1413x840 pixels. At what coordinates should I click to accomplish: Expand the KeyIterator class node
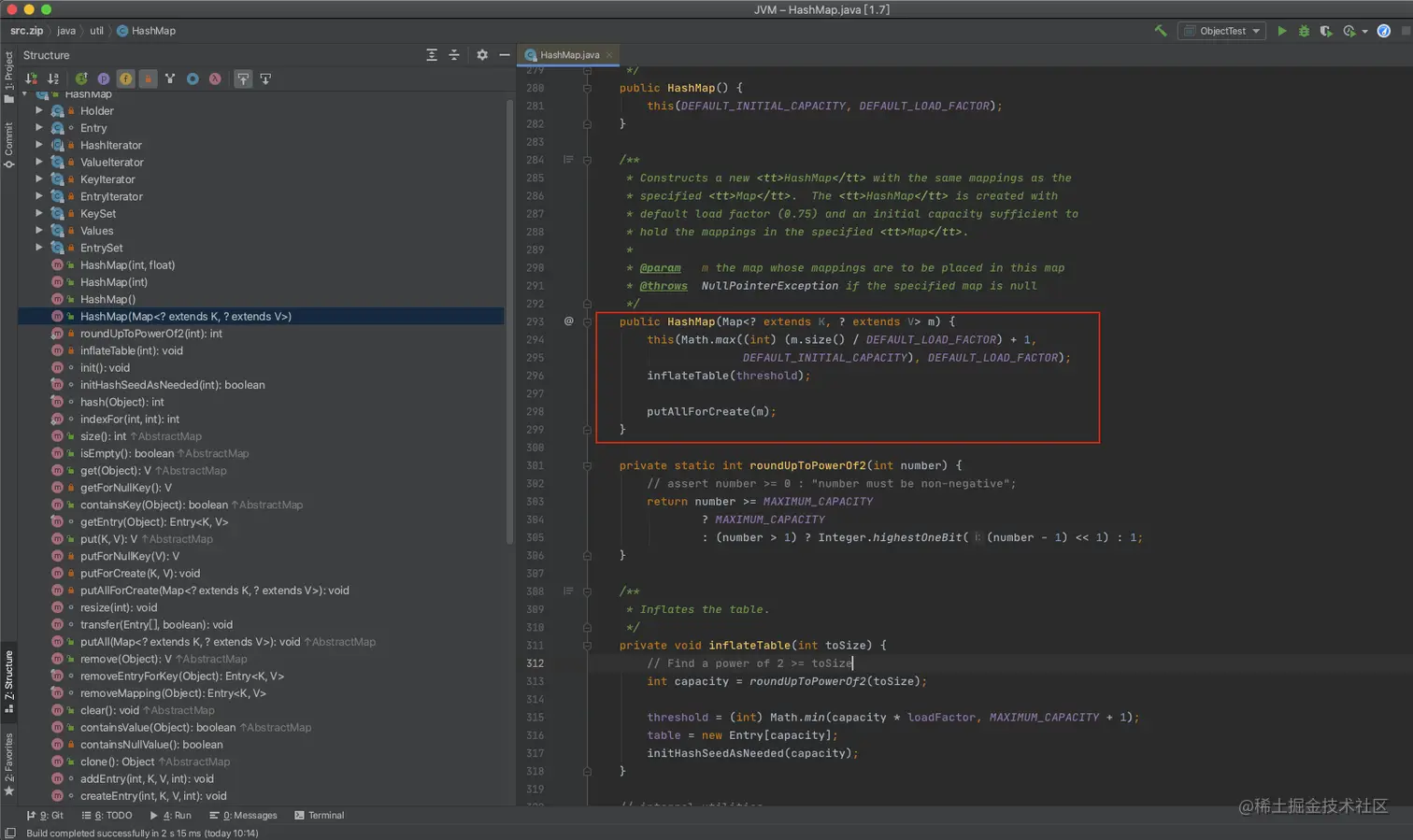pos(39,178)
